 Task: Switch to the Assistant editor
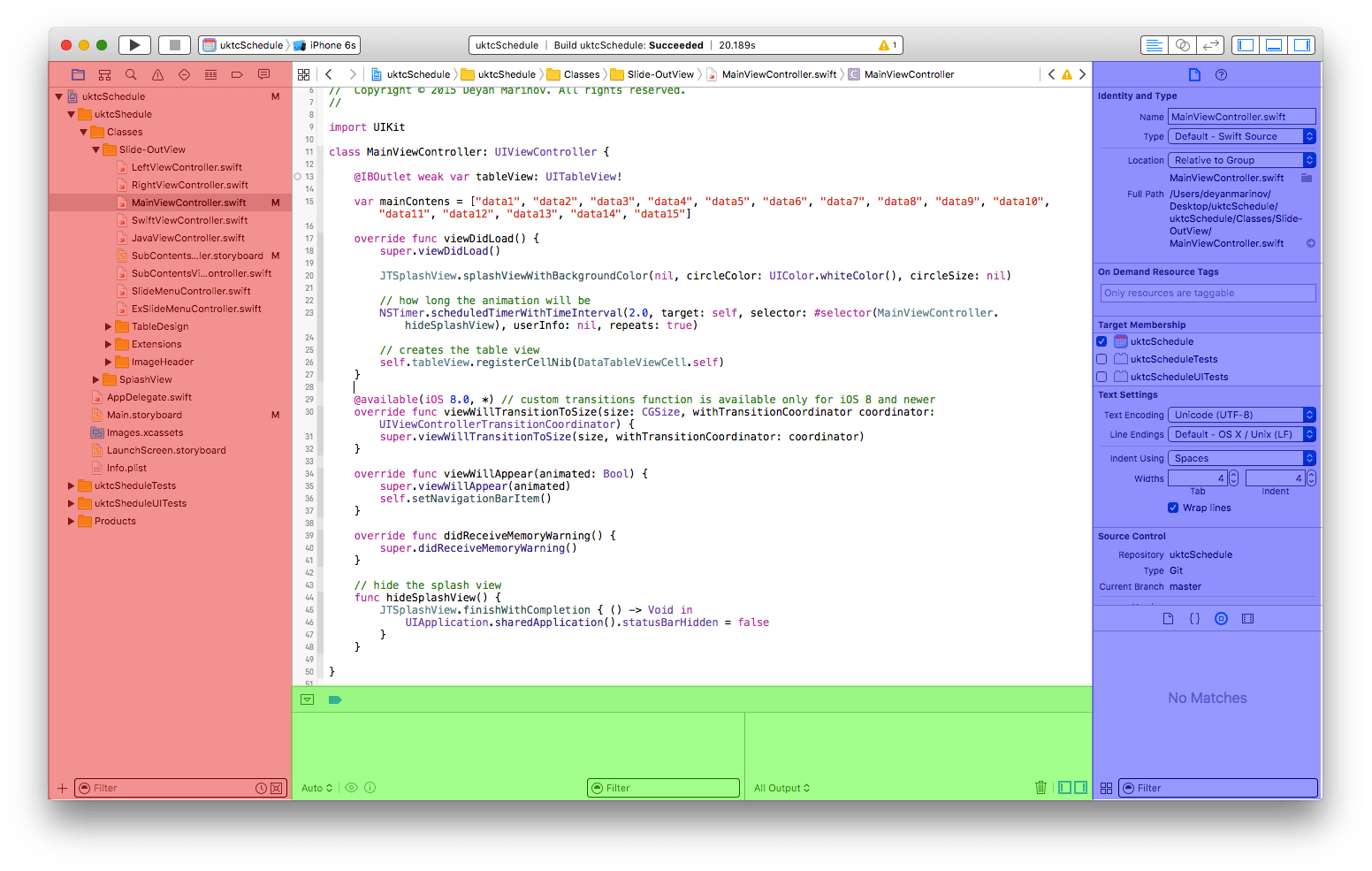(1183, 45)
